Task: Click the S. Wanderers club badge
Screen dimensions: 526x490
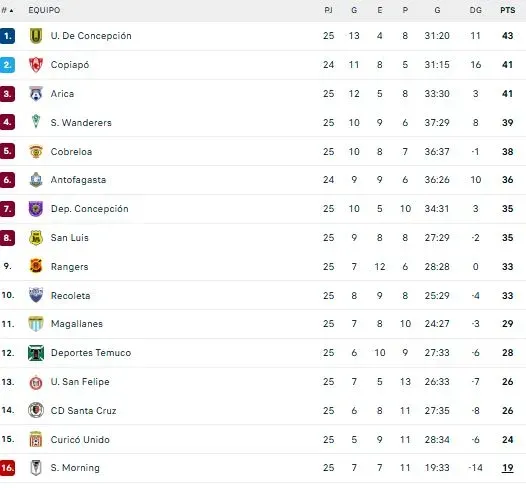Action: pos(36,121)
